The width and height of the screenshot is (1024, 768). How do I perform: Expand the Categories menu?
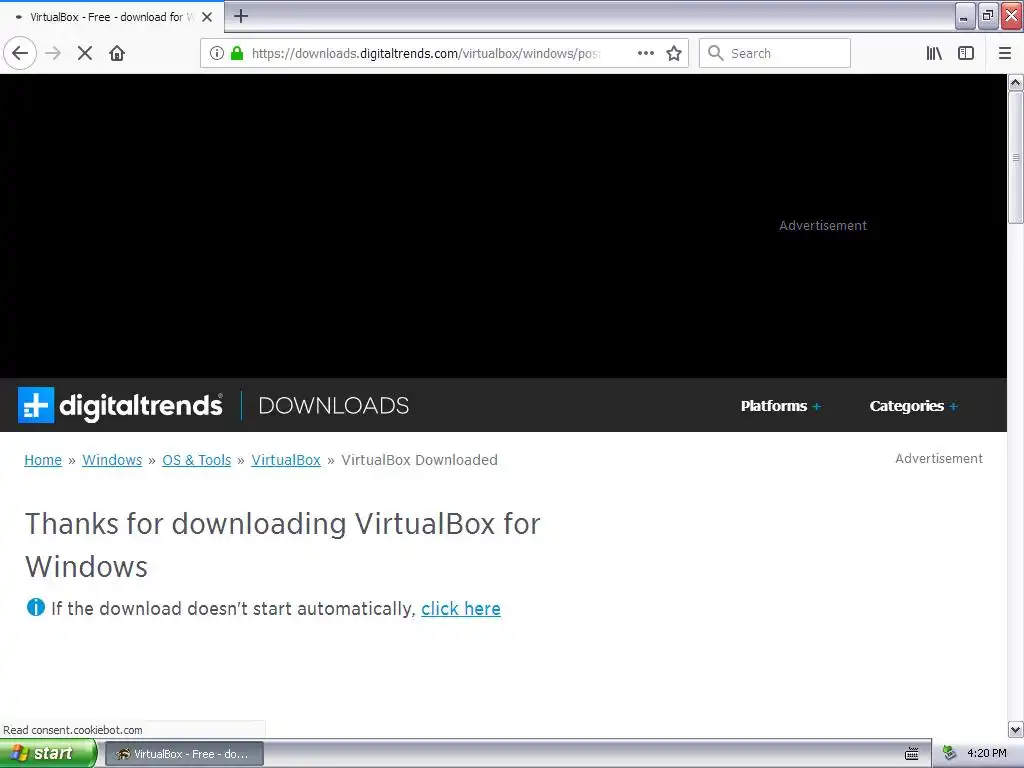click(x=914, y=406)
